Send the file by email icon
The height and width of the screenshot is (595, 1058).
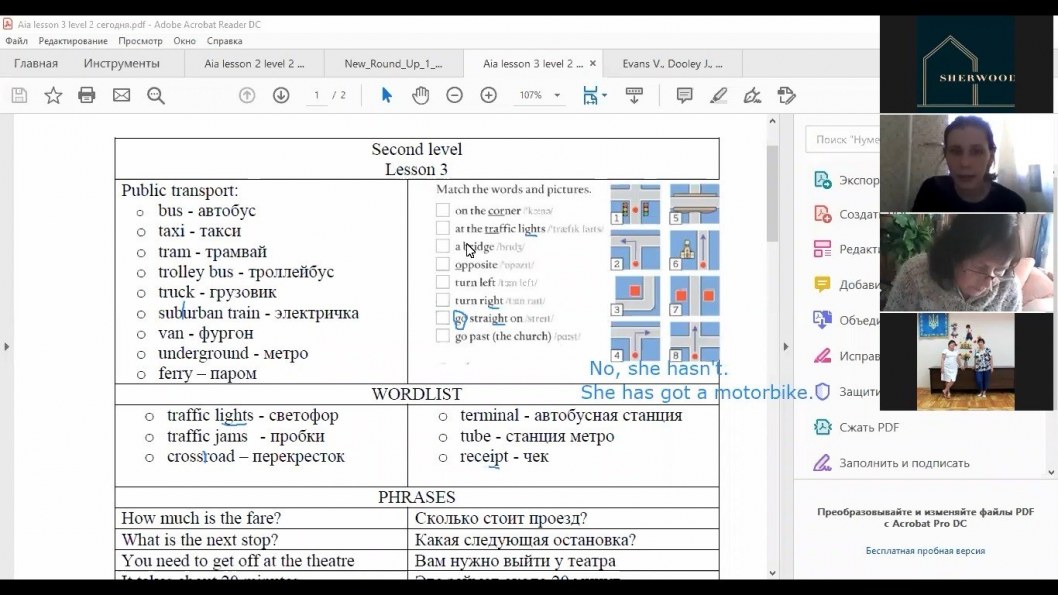click(121, 95)
